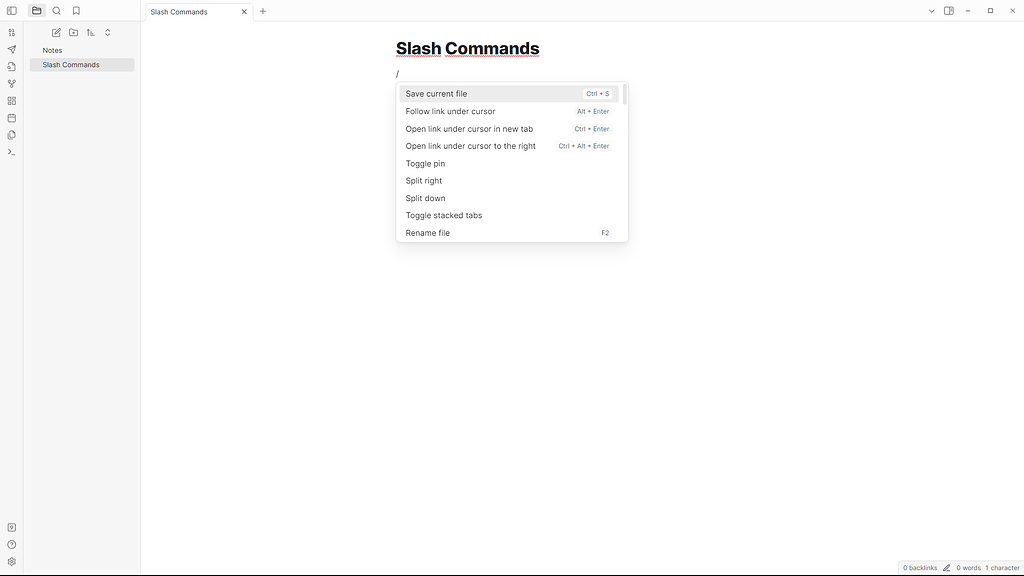Change sort order of the file list
This screenshot has width=1024, height=576.
(90, 32)
